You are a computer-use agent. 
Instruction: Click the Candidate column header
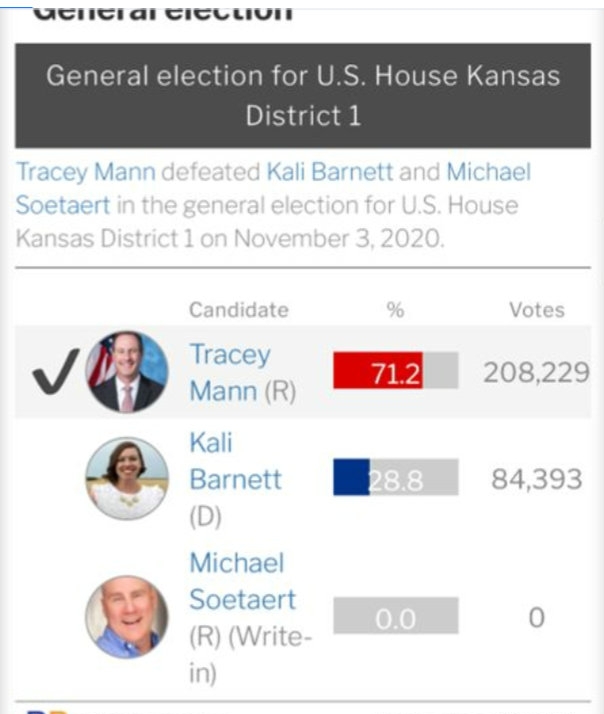coord(238,310)
